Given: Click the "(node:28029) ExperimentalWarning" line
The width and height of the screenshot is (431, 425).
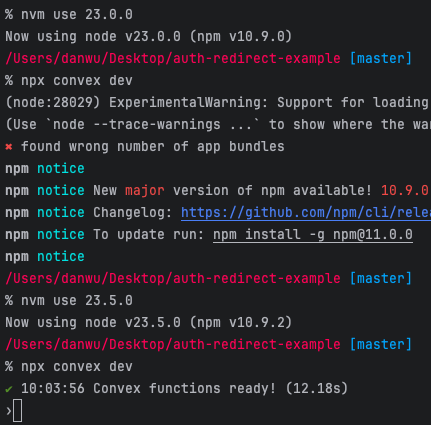Looking at the screenshot, I should point(218,103).
